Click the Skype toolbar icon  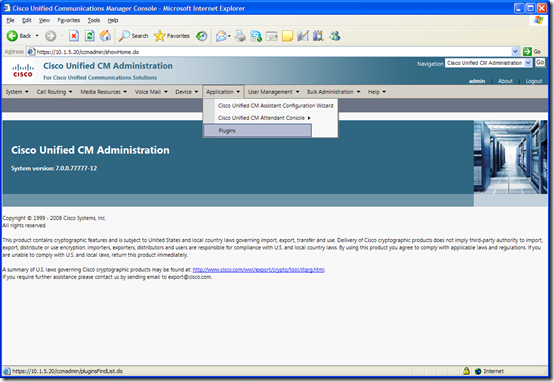click(x=256, y=36)
